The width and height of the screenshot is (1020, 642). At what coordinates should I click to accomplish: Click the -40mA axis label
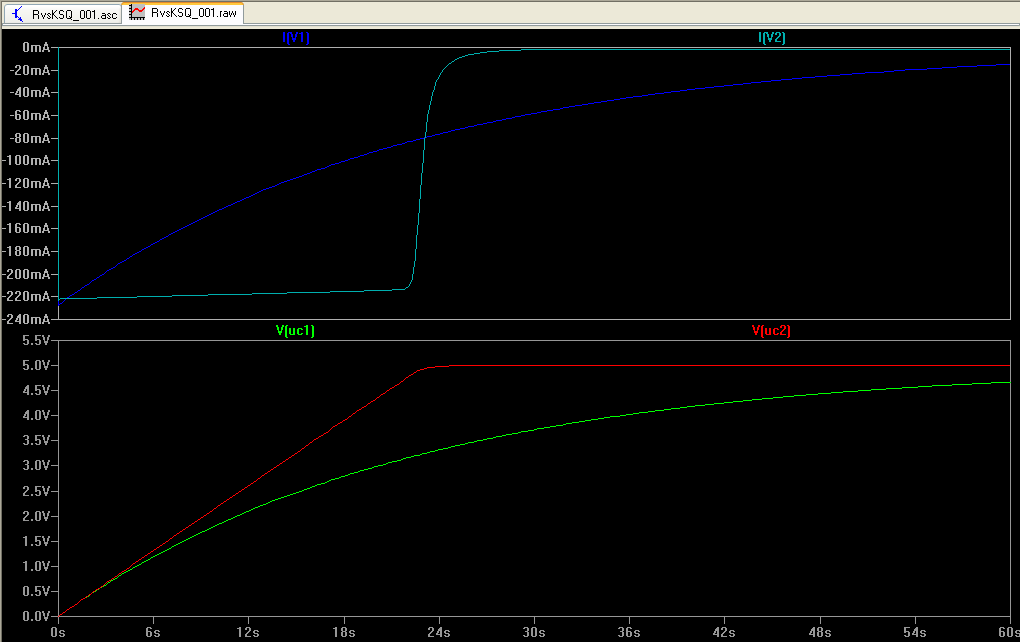tap(30, 92)
